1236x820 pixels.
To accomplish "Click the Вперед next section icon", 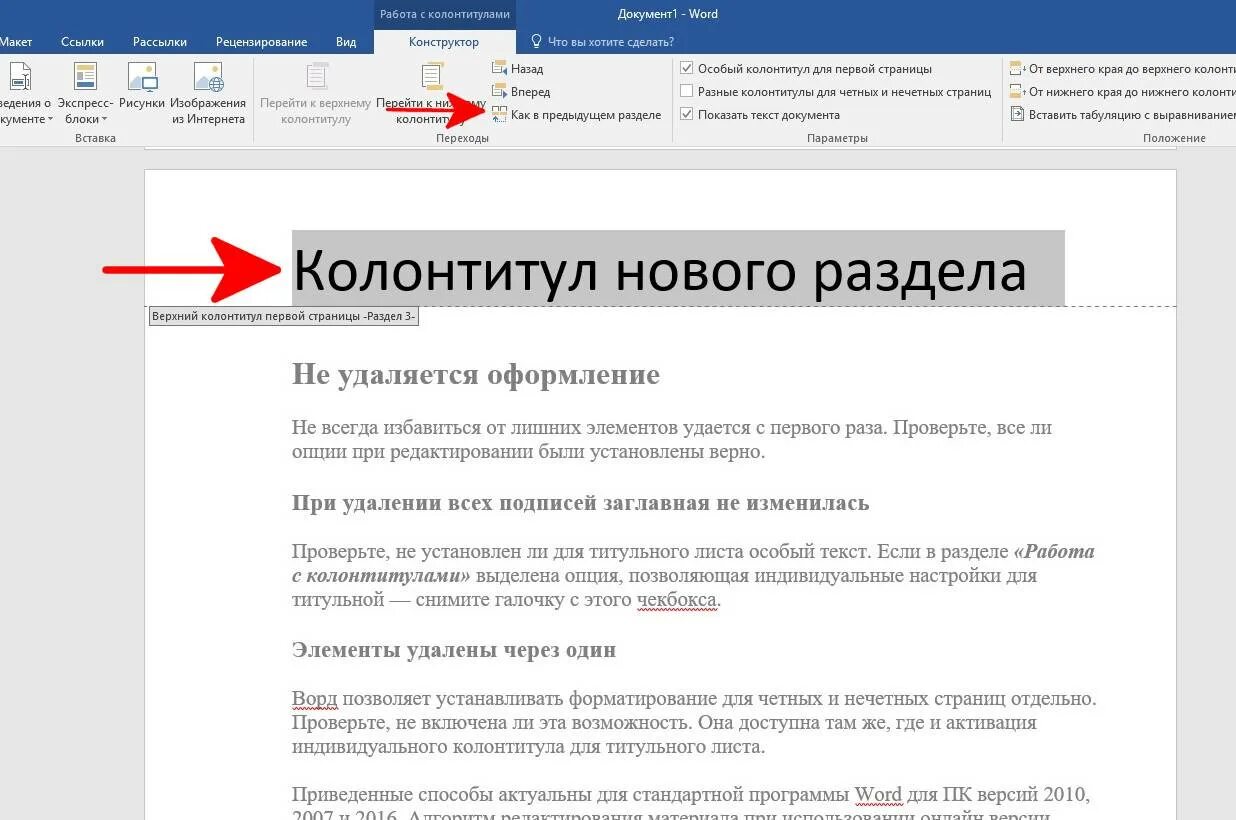I will [500, 91].
